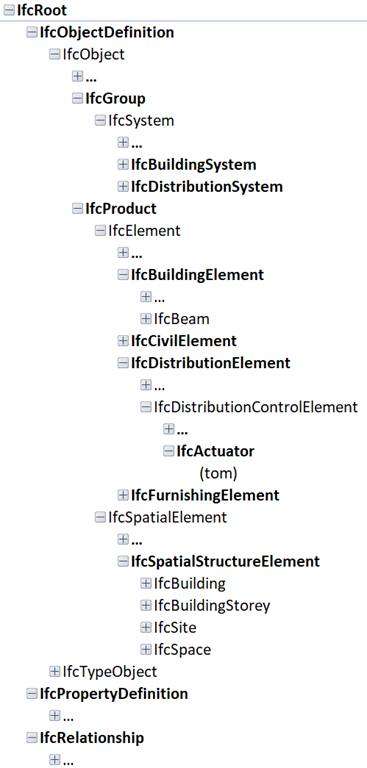Collapse the IfcActuator node

click(169, 451)
